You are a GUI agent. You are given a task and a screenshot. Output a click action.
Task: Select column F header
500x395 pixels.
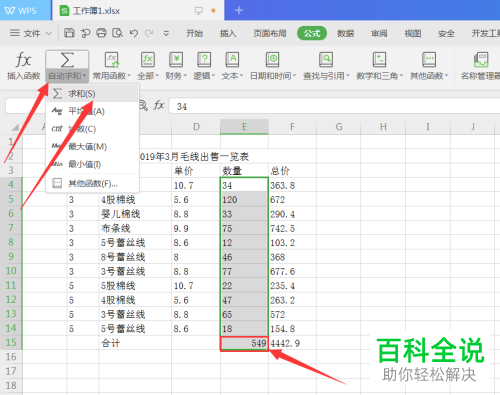pyautogui.click(x=292, y=127)
